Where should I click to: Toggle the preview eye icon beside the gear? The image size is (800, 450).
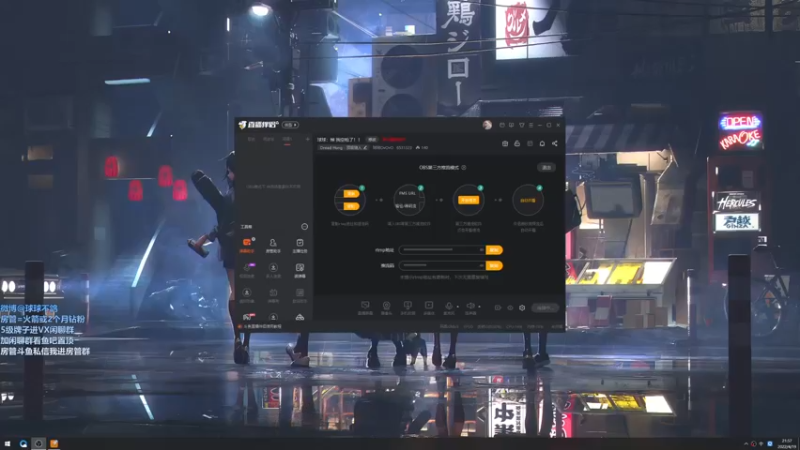[510, 308]
